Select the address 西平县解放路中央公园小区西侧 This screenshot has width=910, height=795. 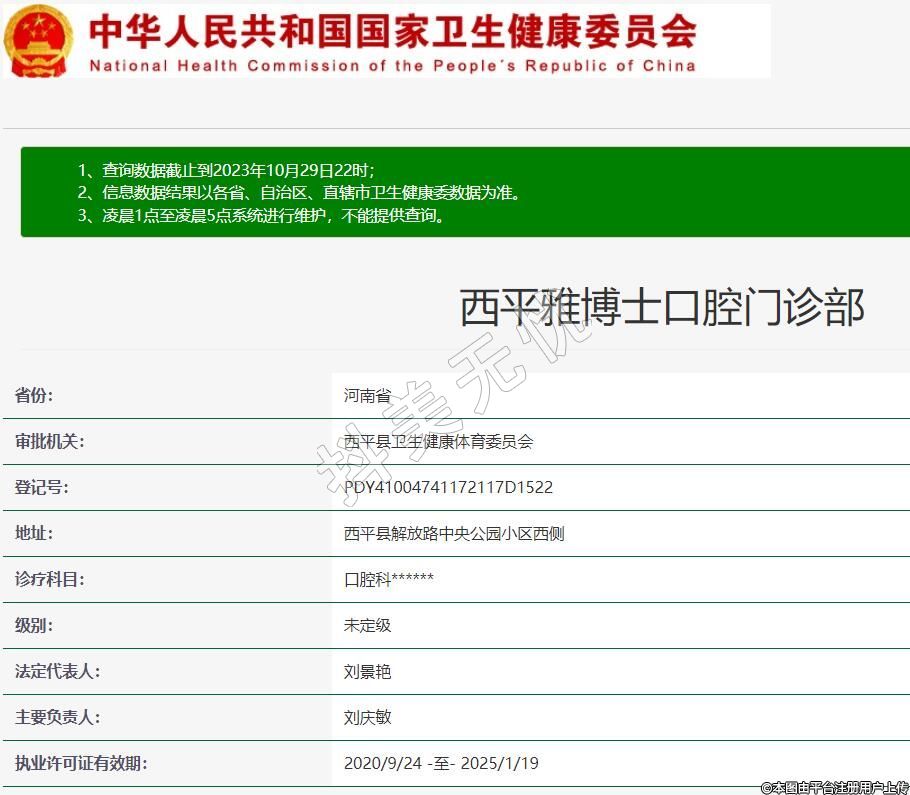coord(454,534)
